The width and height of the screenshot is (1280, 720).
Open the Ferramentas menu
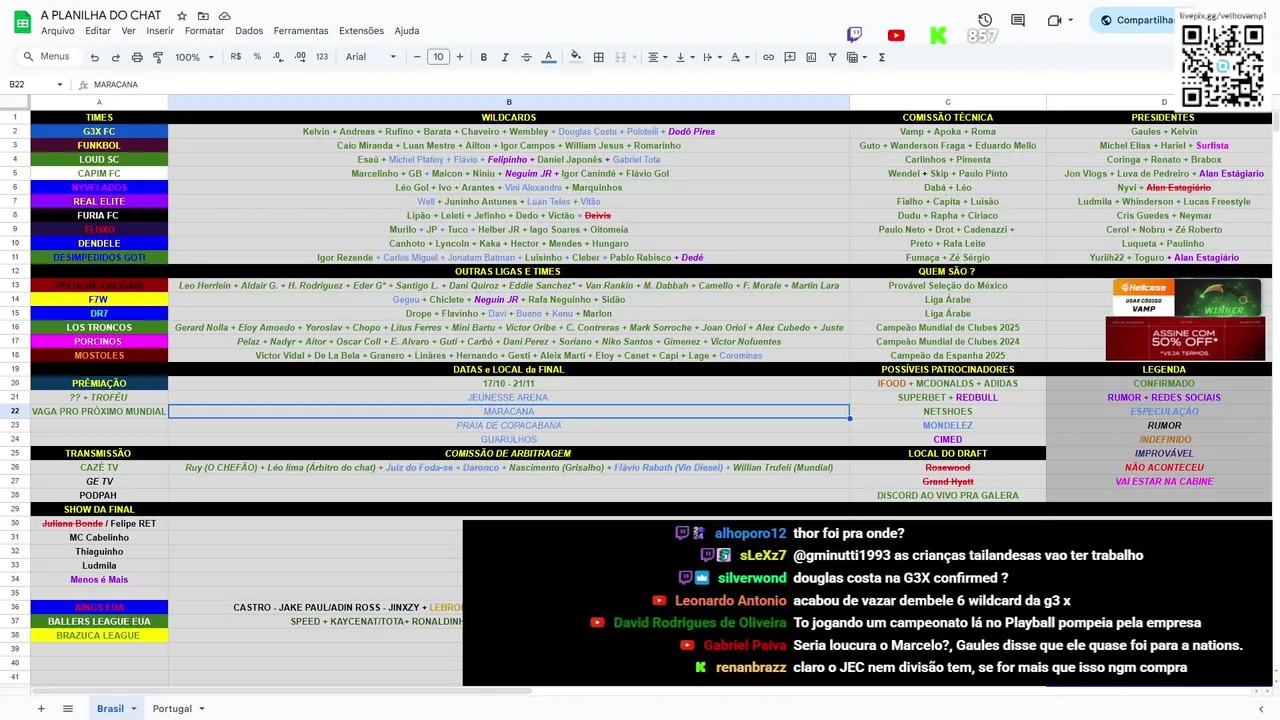tap(301, 31)
